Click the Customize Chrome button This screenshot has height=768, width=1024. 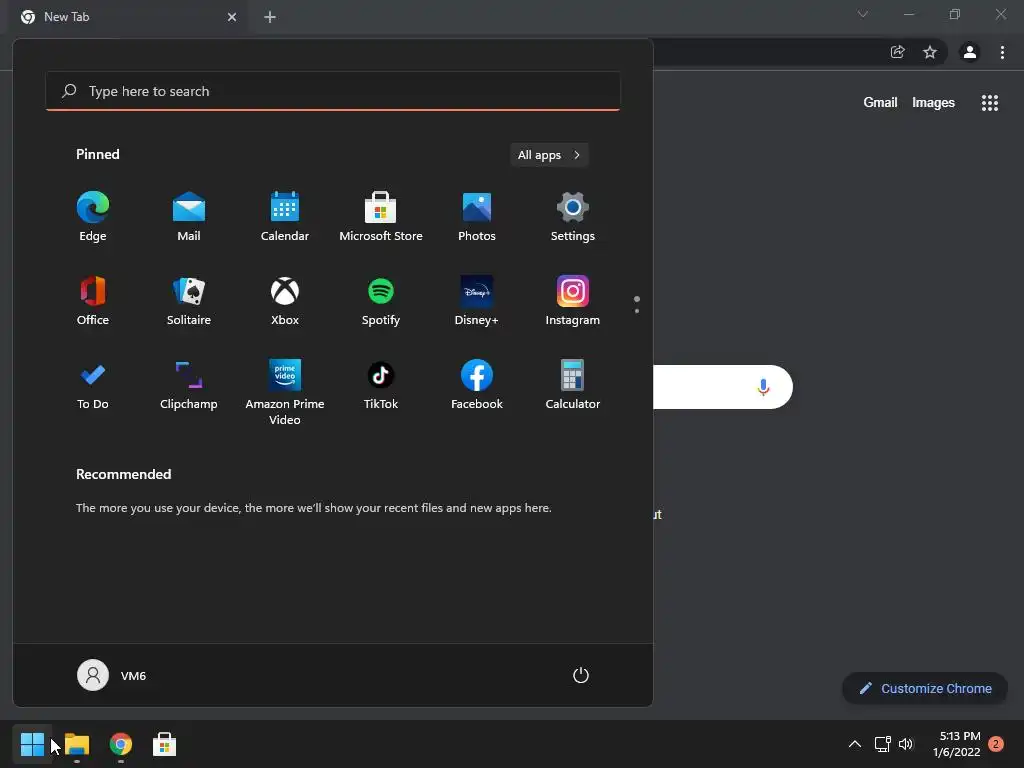click(925, 688)
